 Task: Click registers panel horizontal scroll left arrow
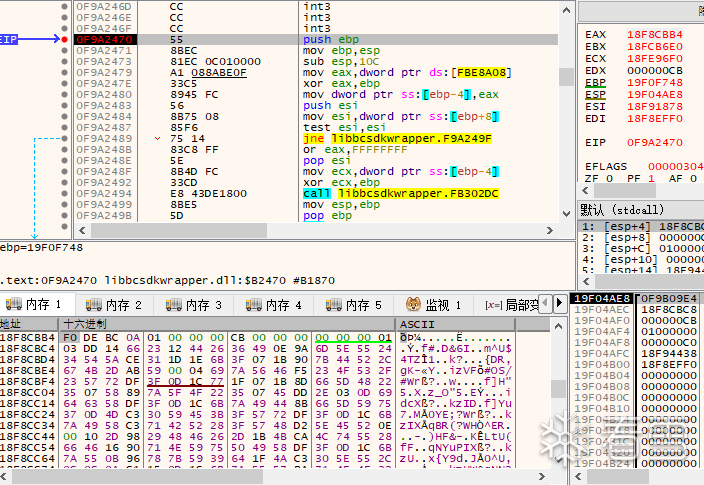(585, 190)
